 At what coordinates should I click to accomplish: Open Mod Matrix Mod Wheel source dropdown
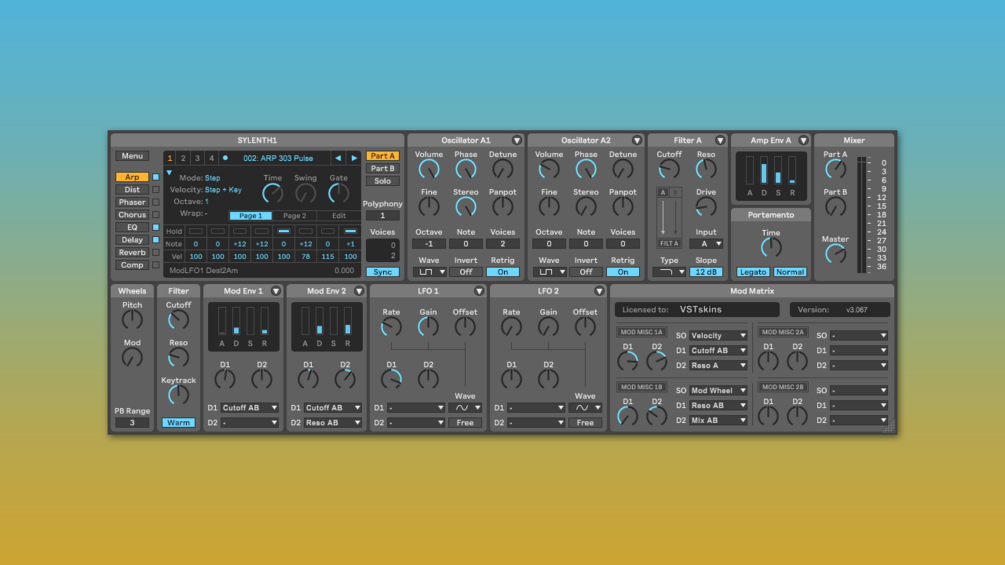tap(718, 390)
